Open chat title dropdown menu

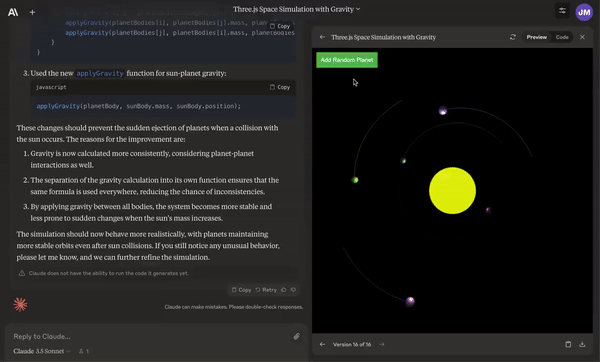coord(297,9)
